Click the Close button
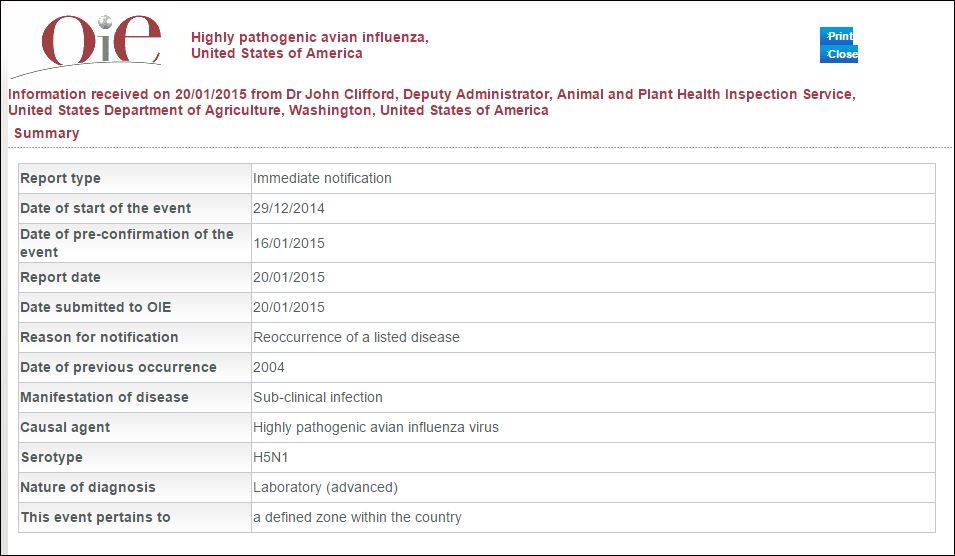The image size is (955, 556). click(839, 54)
